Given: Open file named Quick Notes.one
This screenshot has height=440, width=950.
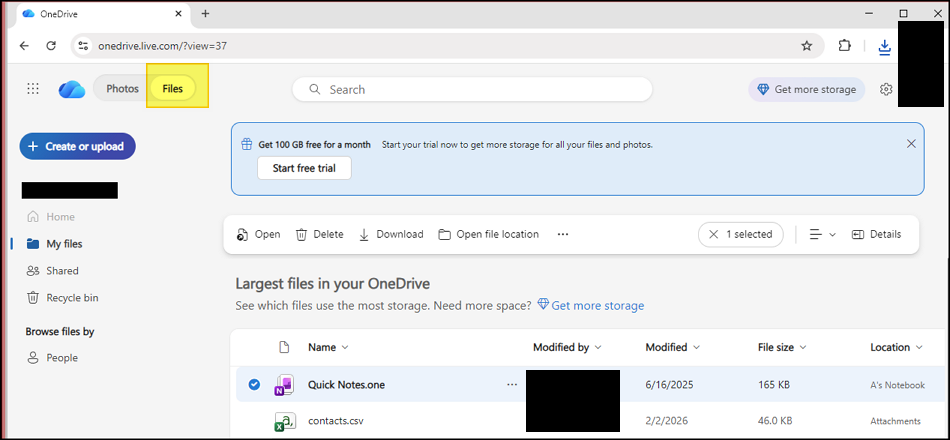Looking at the screenshot, I should tap(346, 384).
